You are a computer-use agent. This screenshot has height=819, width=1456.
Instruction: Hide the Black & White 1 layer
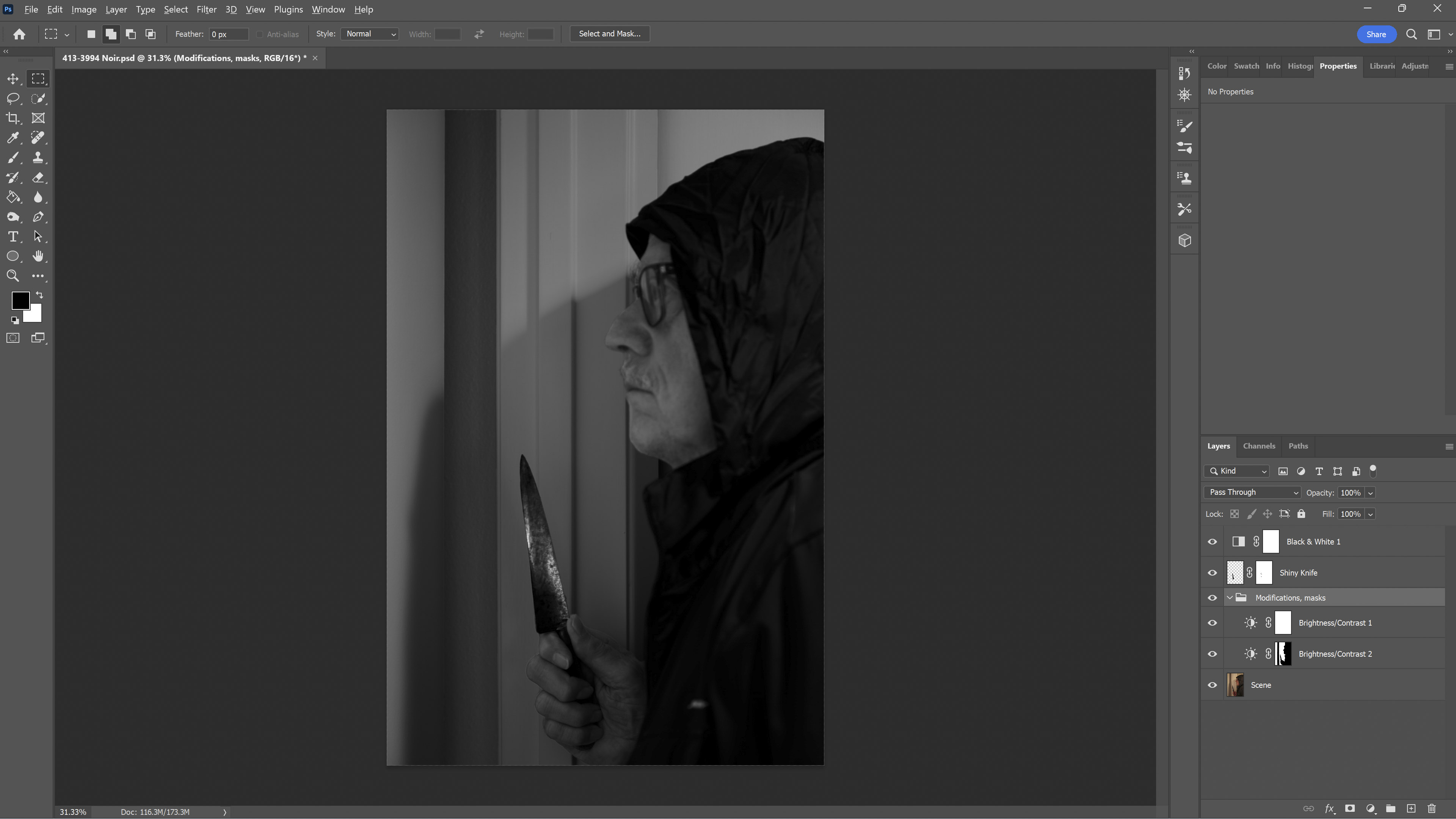pos(1213,542)
